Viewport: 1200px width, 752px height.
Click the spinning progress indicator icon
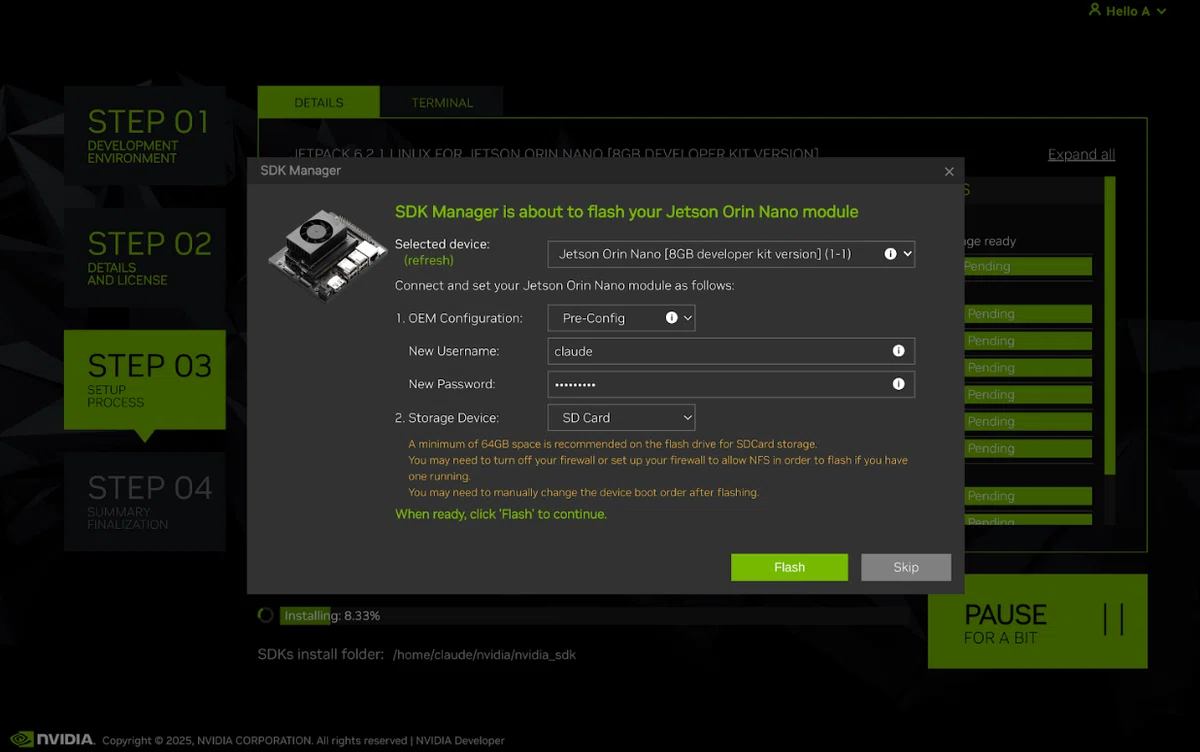point(265,615)
